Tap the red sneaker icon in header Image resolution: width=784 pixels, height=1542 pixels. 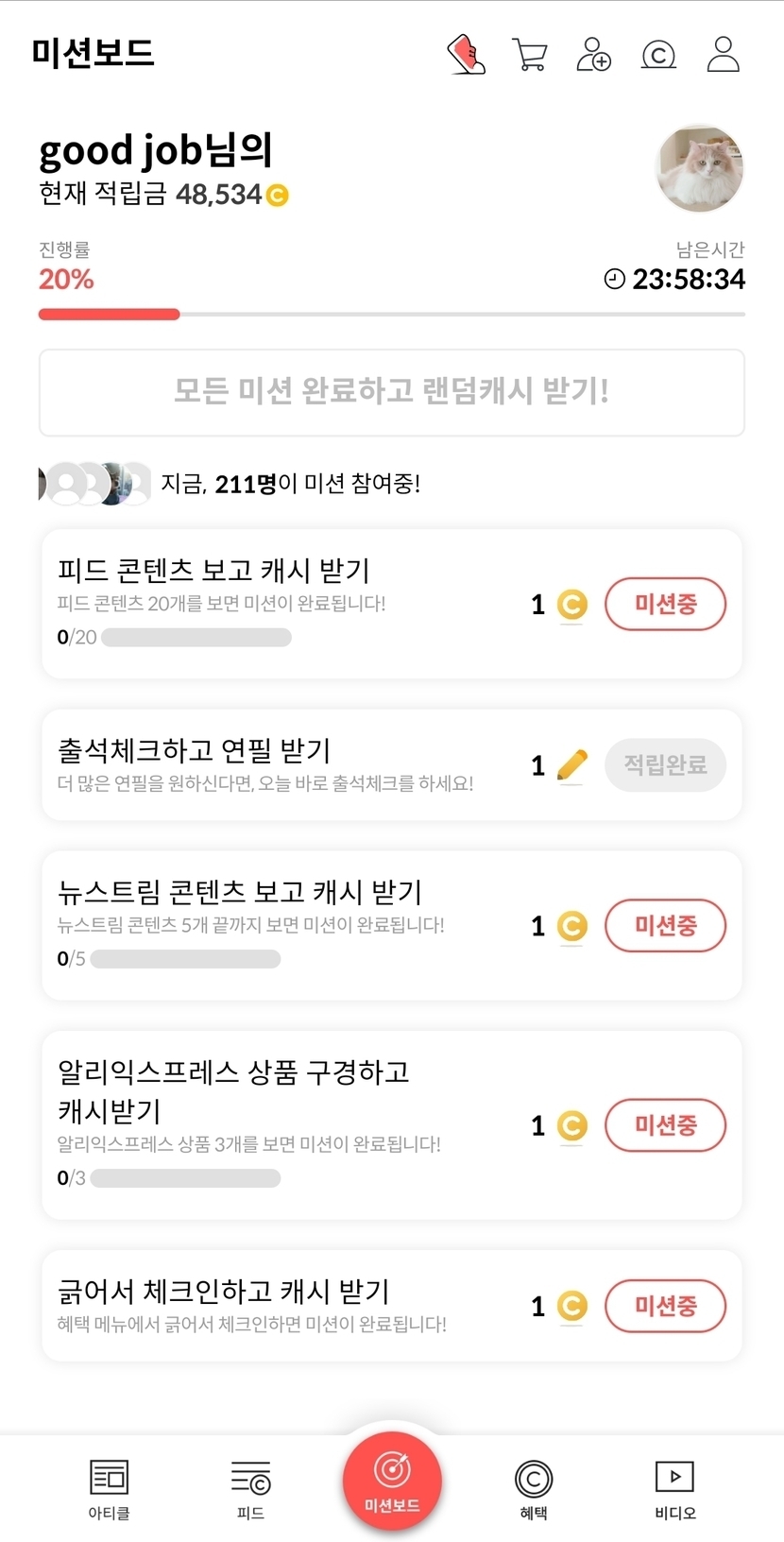click(x=466, y=54)
